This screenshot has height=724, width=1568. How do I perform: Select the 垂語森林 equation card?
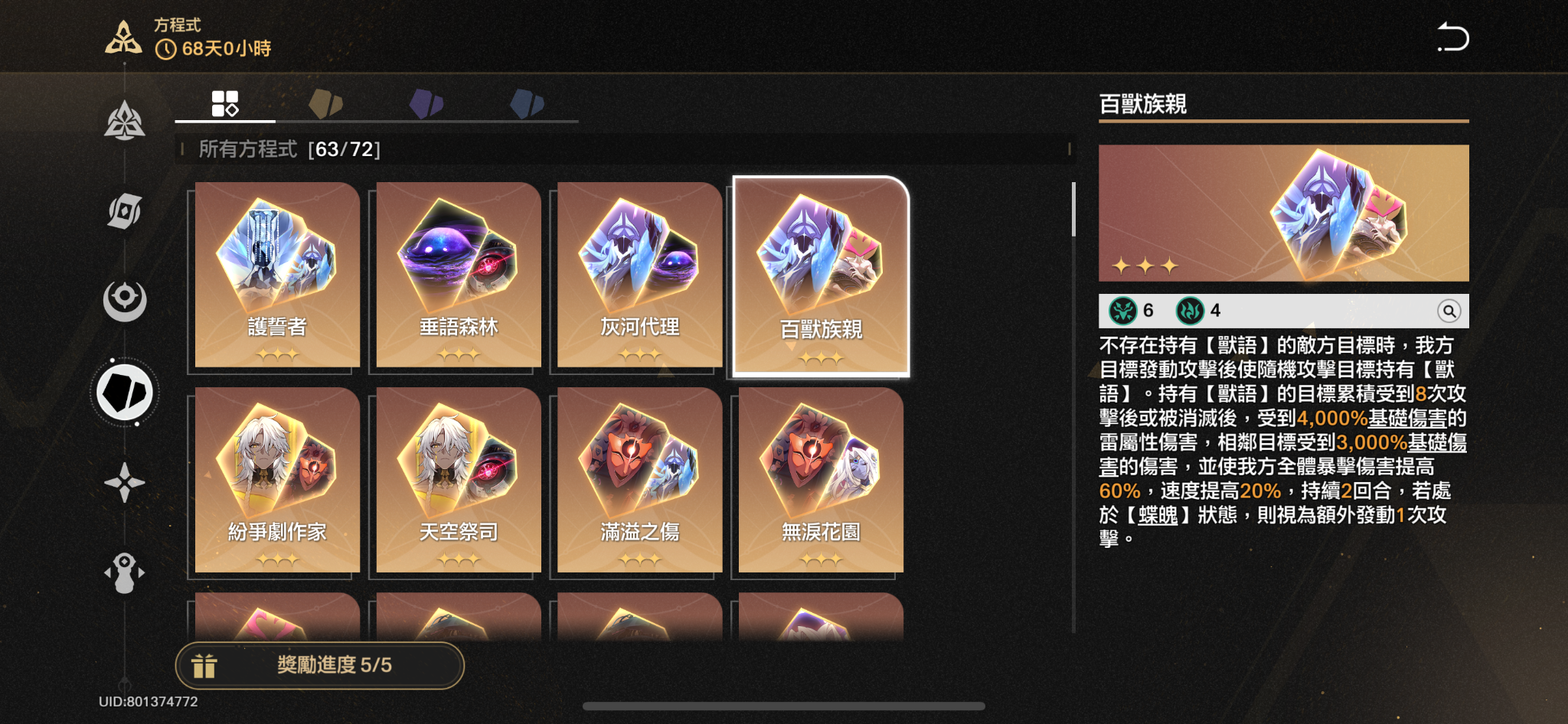[459, 275]
